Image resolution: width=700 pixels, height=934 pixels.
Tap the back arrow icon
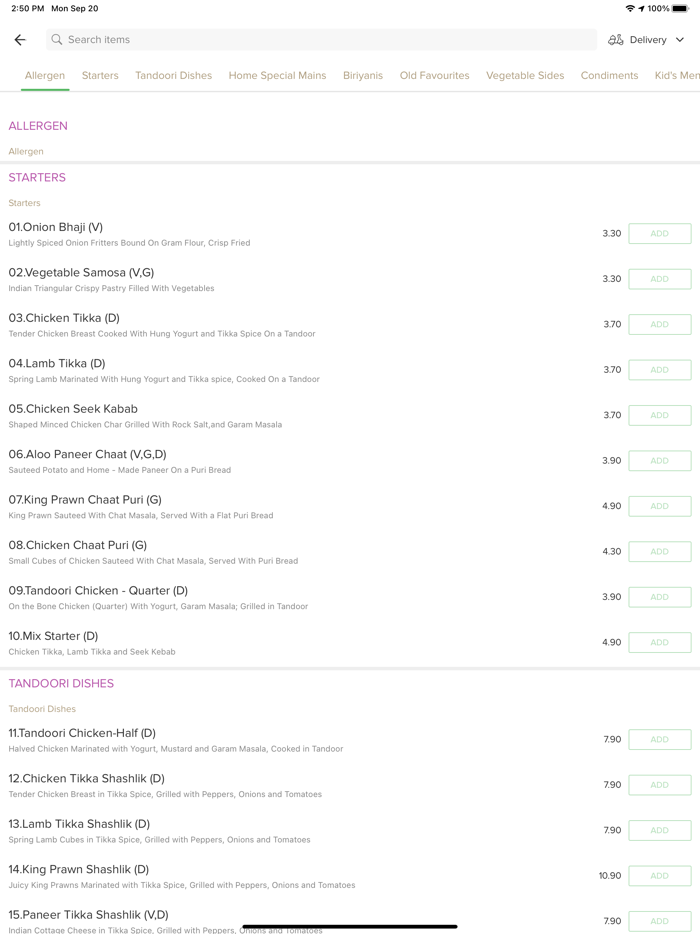pos(20,40)
